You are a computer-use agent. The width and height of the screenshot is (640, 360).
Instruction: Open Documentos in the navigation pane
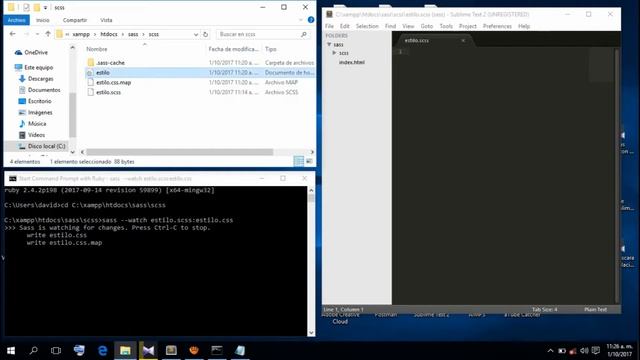tap(44, 90)
